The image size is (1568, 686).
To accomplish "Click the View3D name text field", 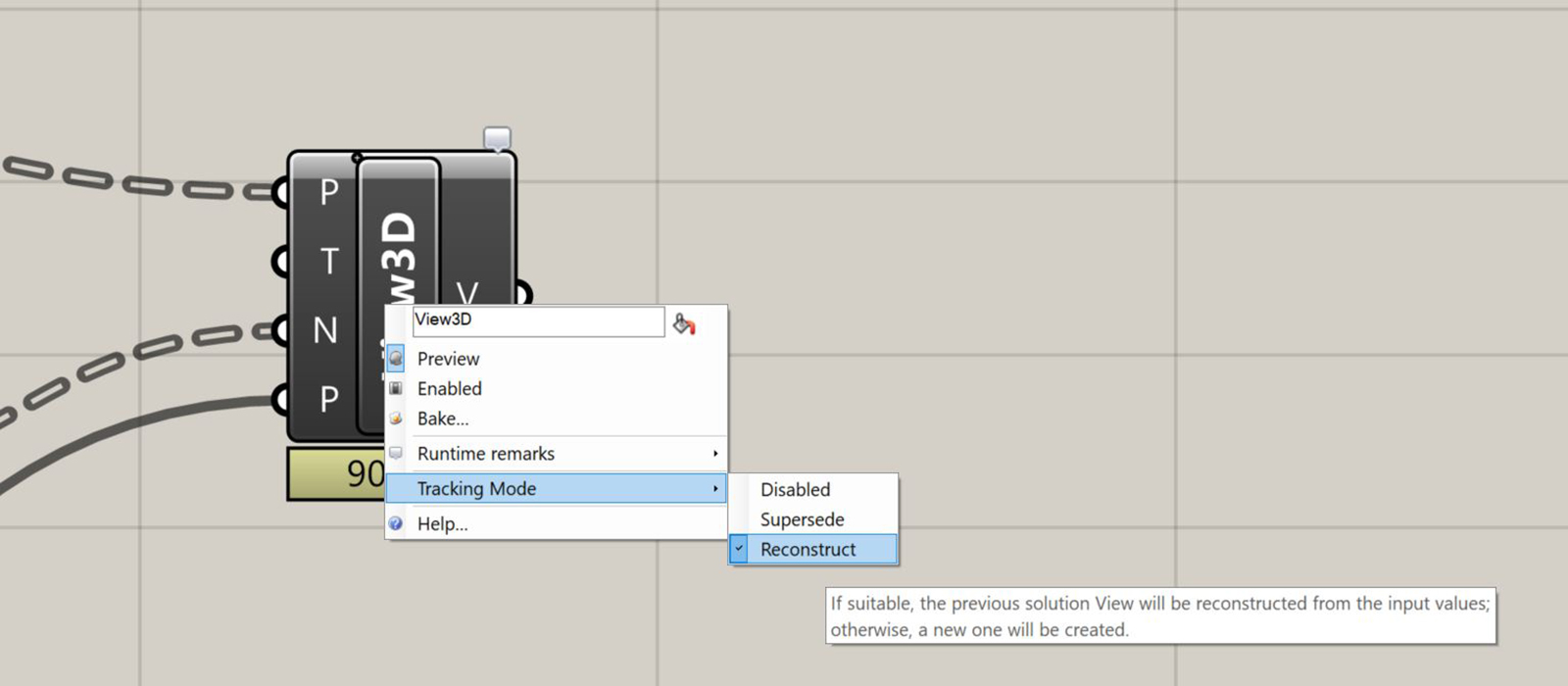I will pyautogui.click(x=537, y=320).
